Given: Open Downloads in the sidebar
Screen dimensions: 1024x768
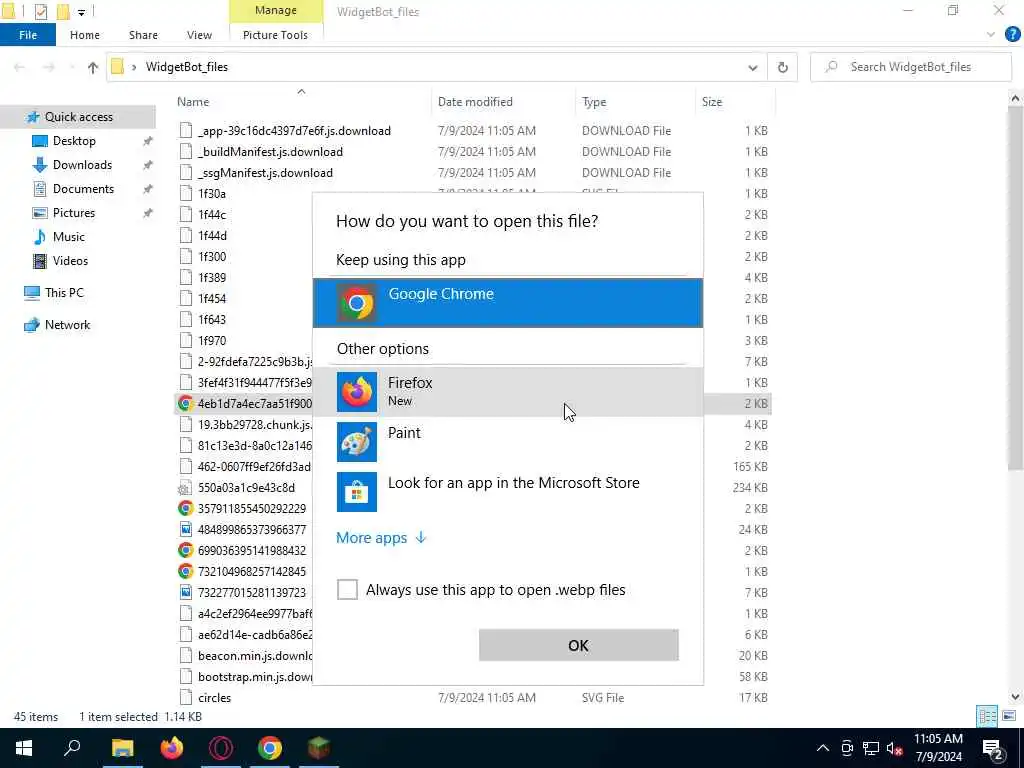Looking at the screenshot, I should click(x=82, y=165).
